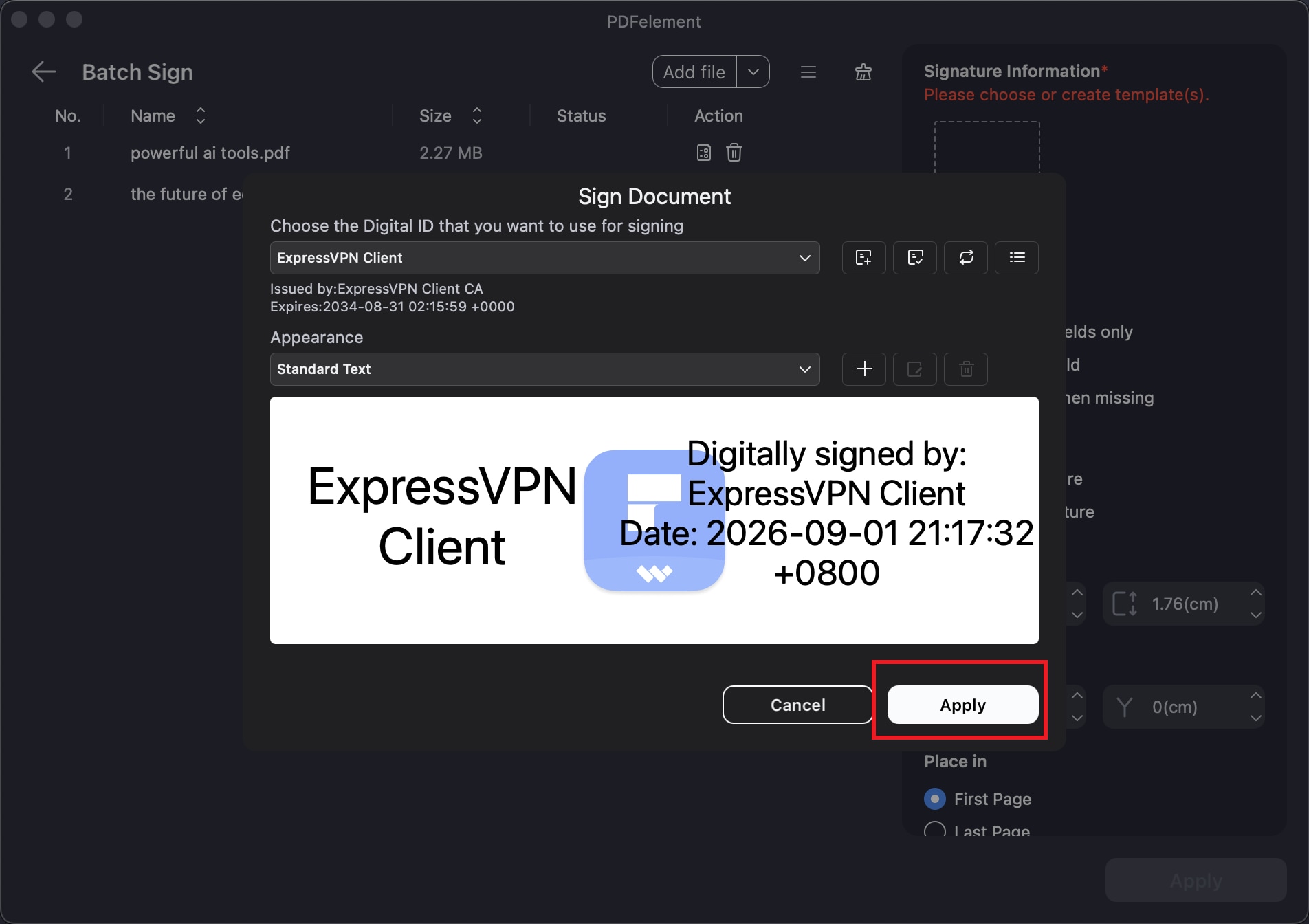
Task: Go back using the Batch Sign arrow
Action: coord(44,71)
